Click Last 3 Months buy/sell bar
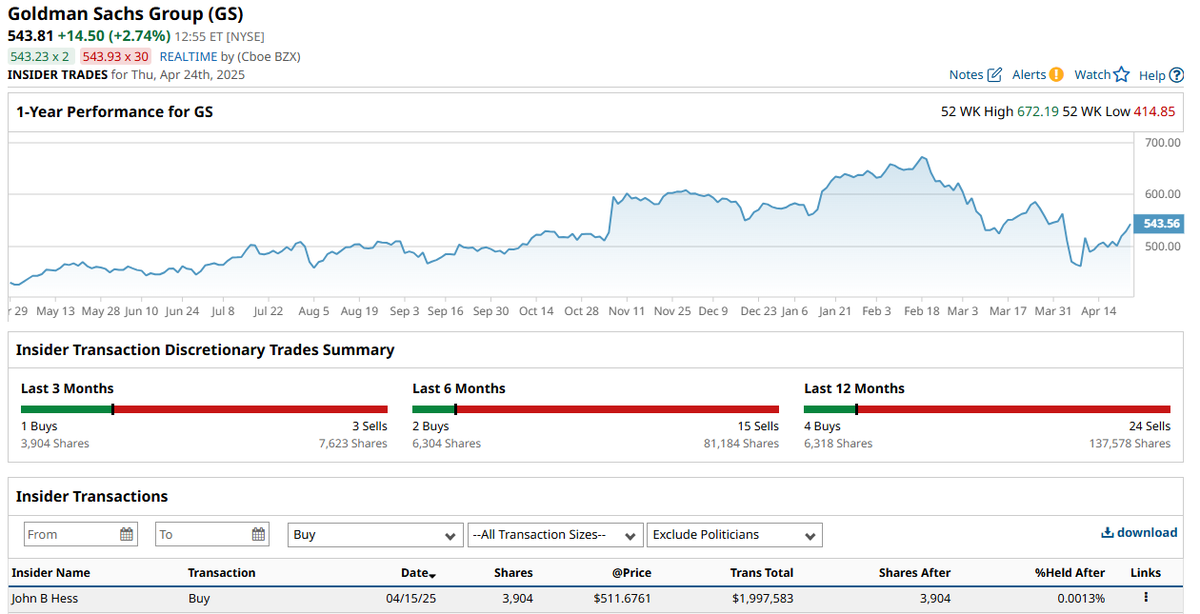Screen dimensions: 1200x614 click(x=204, y=409)
